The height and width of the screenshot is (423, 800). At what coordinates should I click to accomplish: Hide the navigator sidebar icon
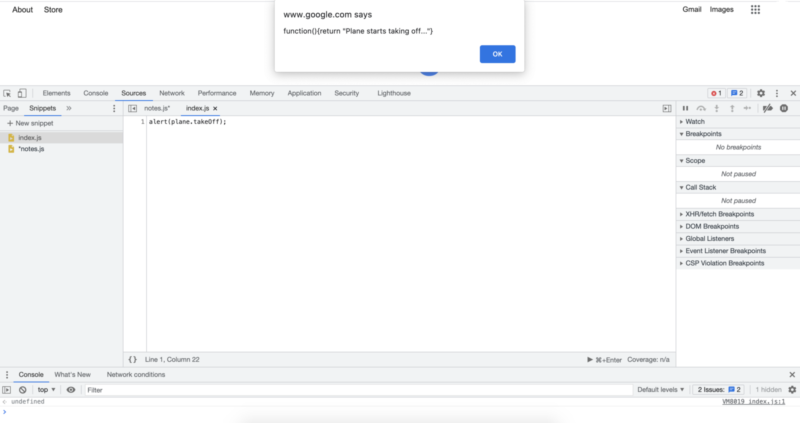[x=133, y=109]
